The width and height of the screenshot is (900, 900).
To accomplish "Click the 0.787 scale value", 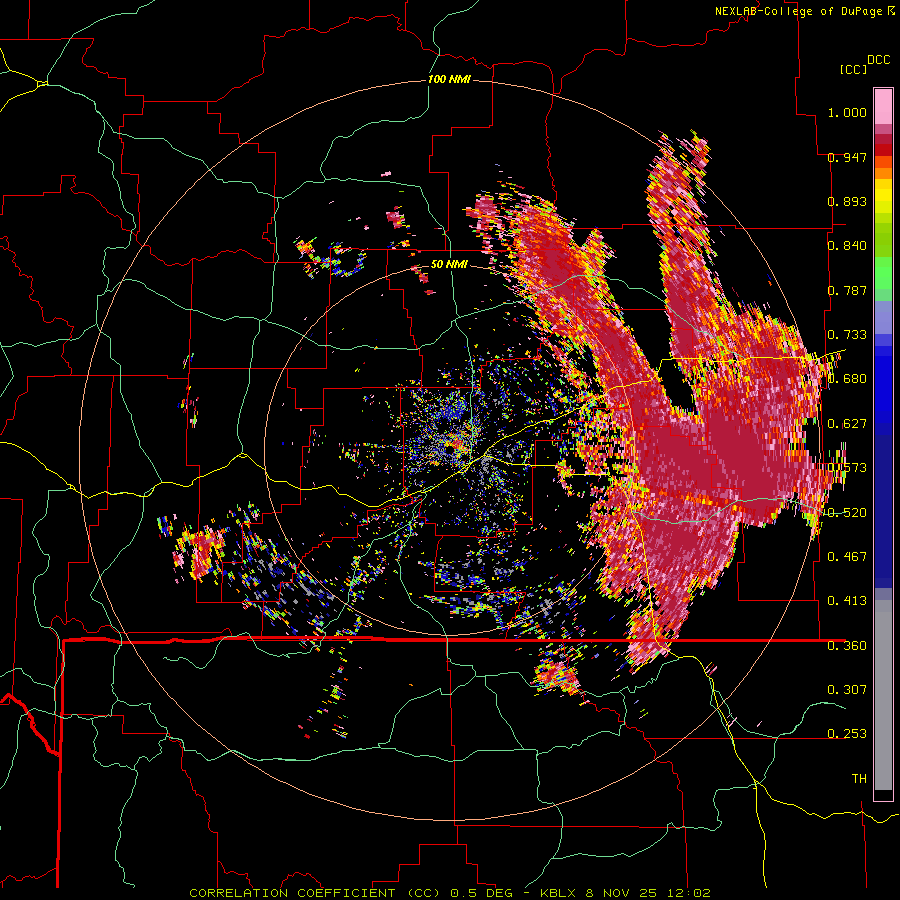I will click(x=847, y=290).
